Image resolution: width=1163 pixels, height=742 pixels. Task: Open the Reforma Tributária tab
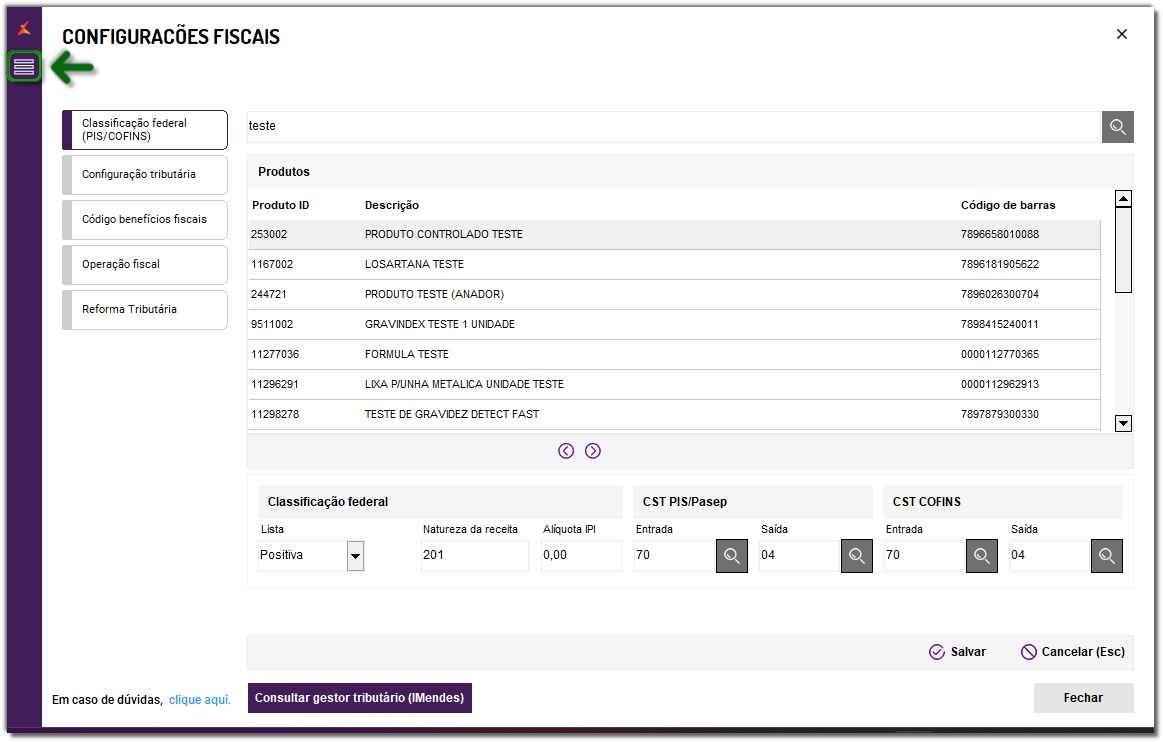(145, 309)
